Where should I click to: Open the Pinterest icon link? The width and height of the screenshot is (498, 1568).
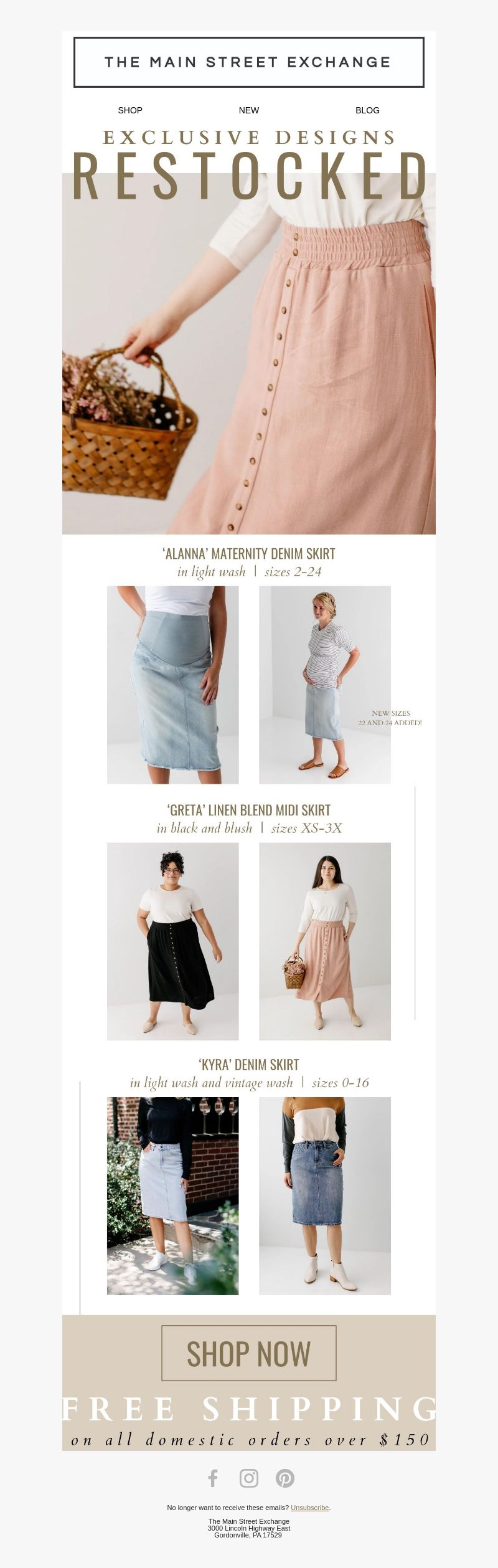[x=285, y=1478]
